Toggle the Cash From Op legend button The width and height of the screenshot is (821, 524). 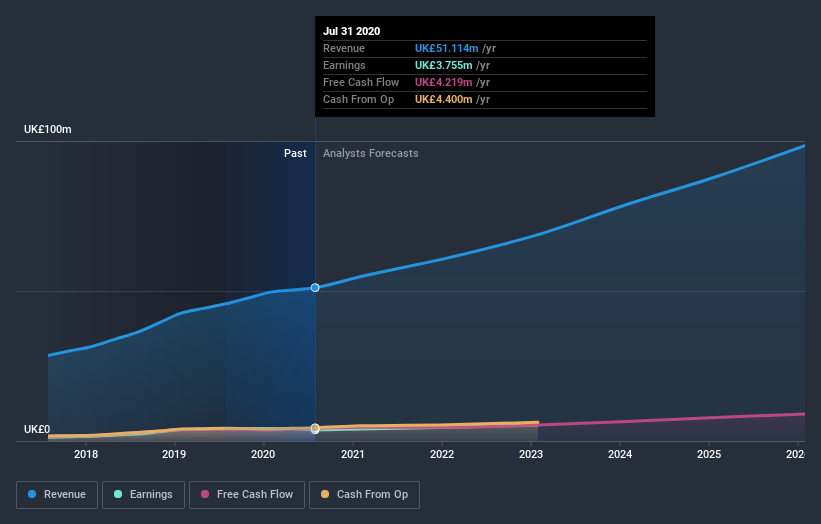(x=364, y=495)
